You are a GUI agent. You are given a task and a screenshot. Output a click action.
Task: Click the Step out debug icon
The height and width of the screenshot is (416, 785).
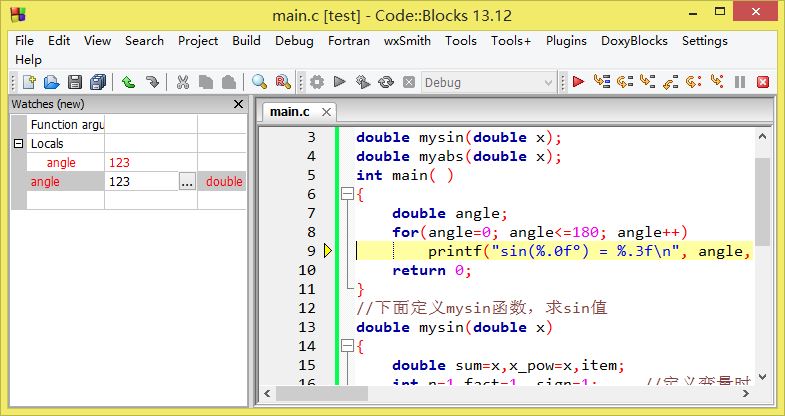(x=671, y=82)
